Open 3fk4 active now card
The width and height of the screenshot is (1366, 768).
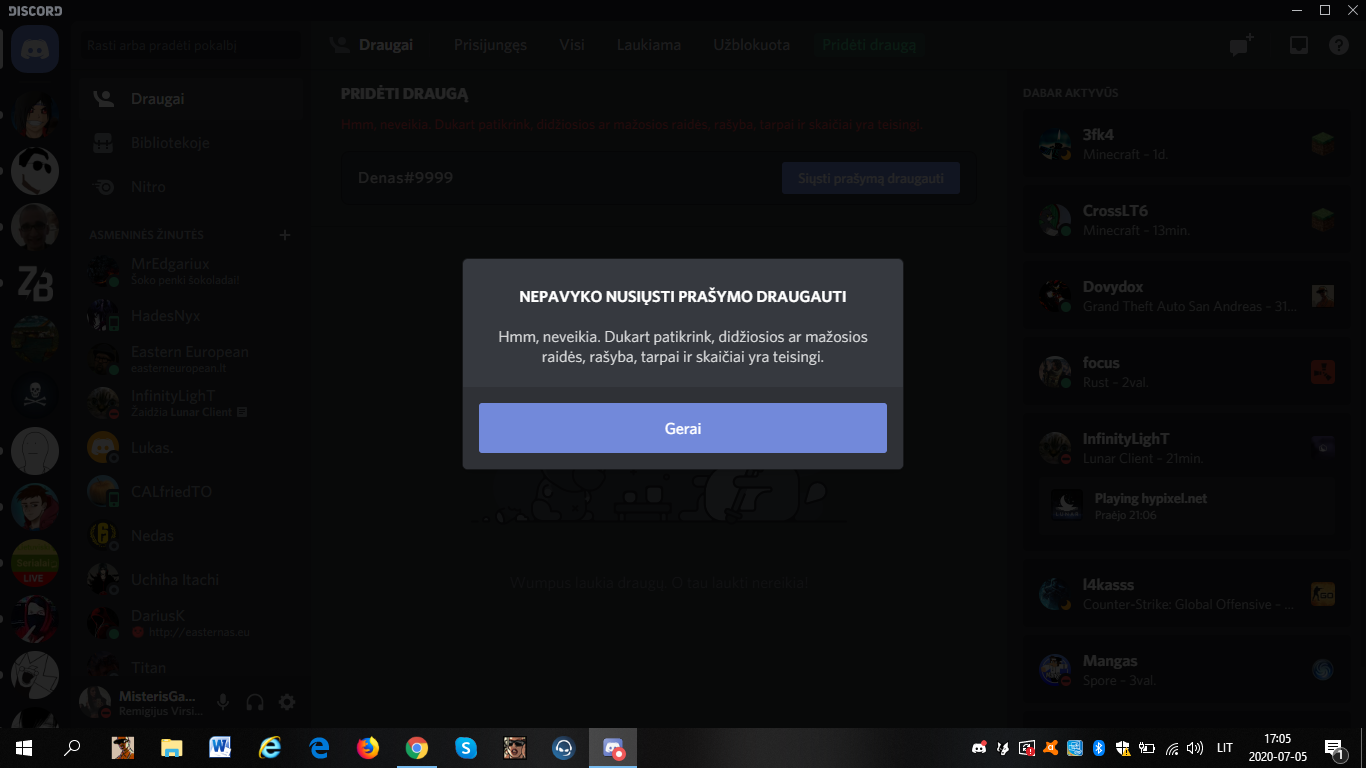point(1186,145)
